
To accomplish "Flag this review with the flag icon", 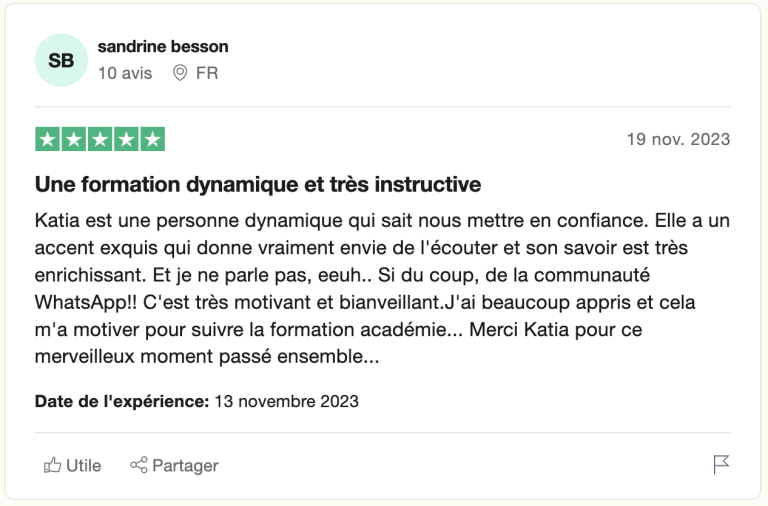I will (721, 464).
